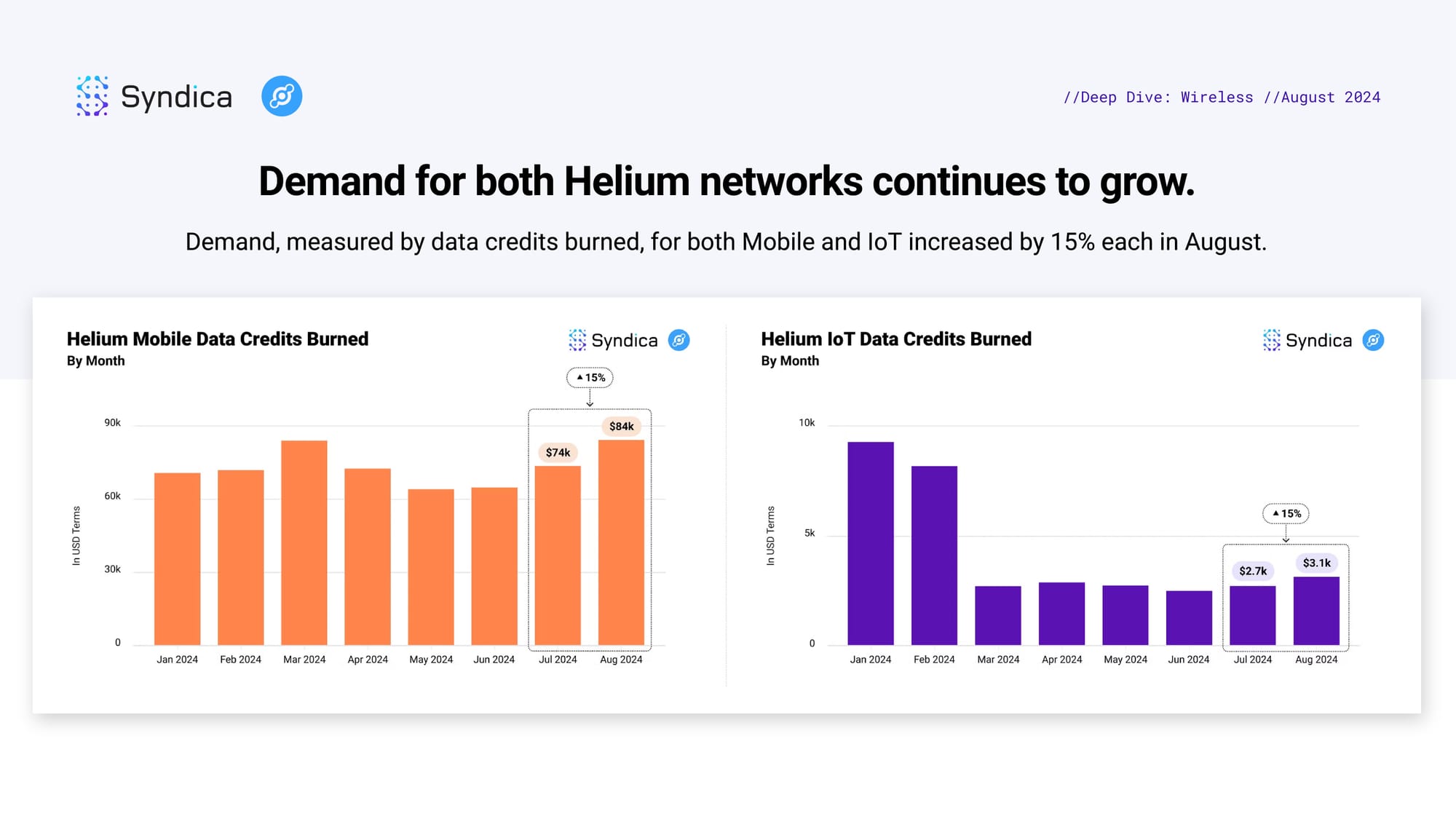The height and width of the screenshot is (819, 1456).
Task: Click the Helium Mobile Data Credits Burned title
Action: click(x=218, y=339)
